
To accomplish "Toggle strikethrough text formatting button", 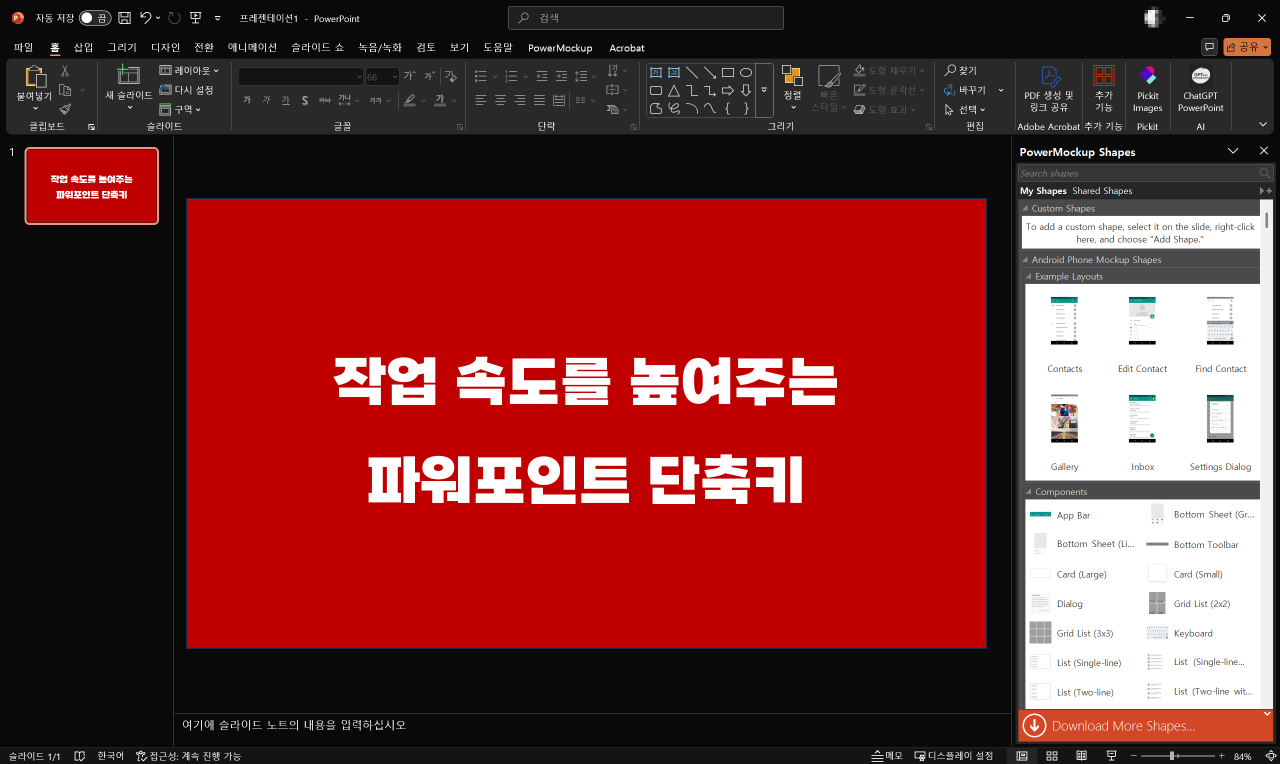I will [324, 100].
